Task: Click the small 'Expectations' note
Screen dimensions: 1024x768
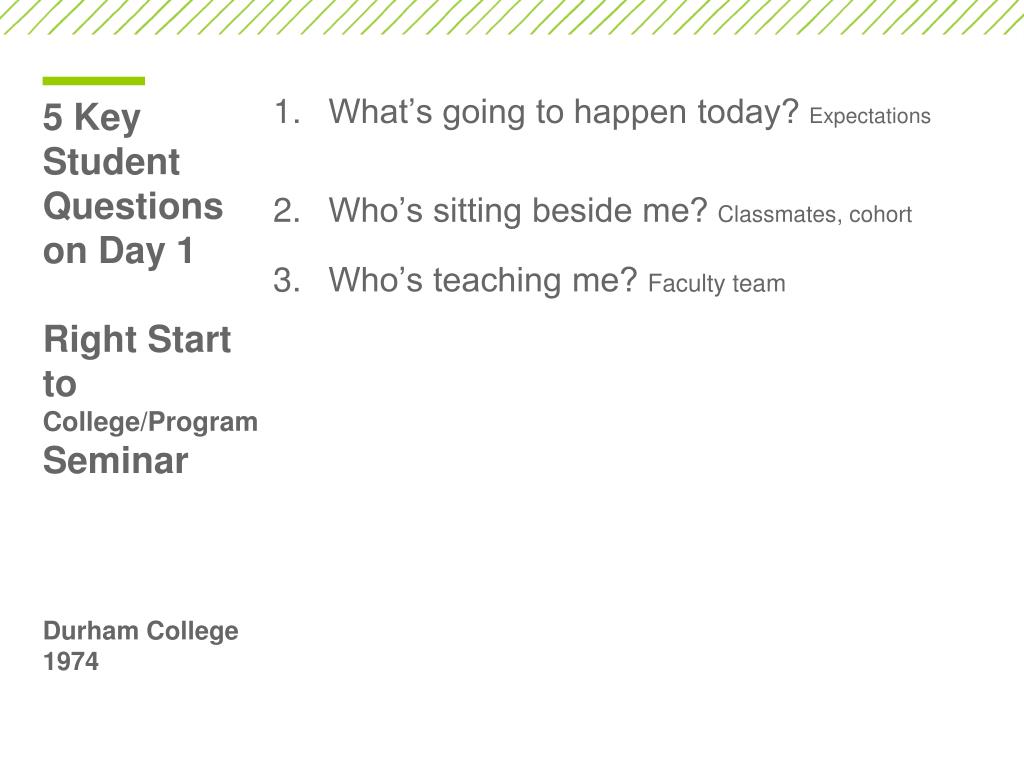Action: pos(870,116)
